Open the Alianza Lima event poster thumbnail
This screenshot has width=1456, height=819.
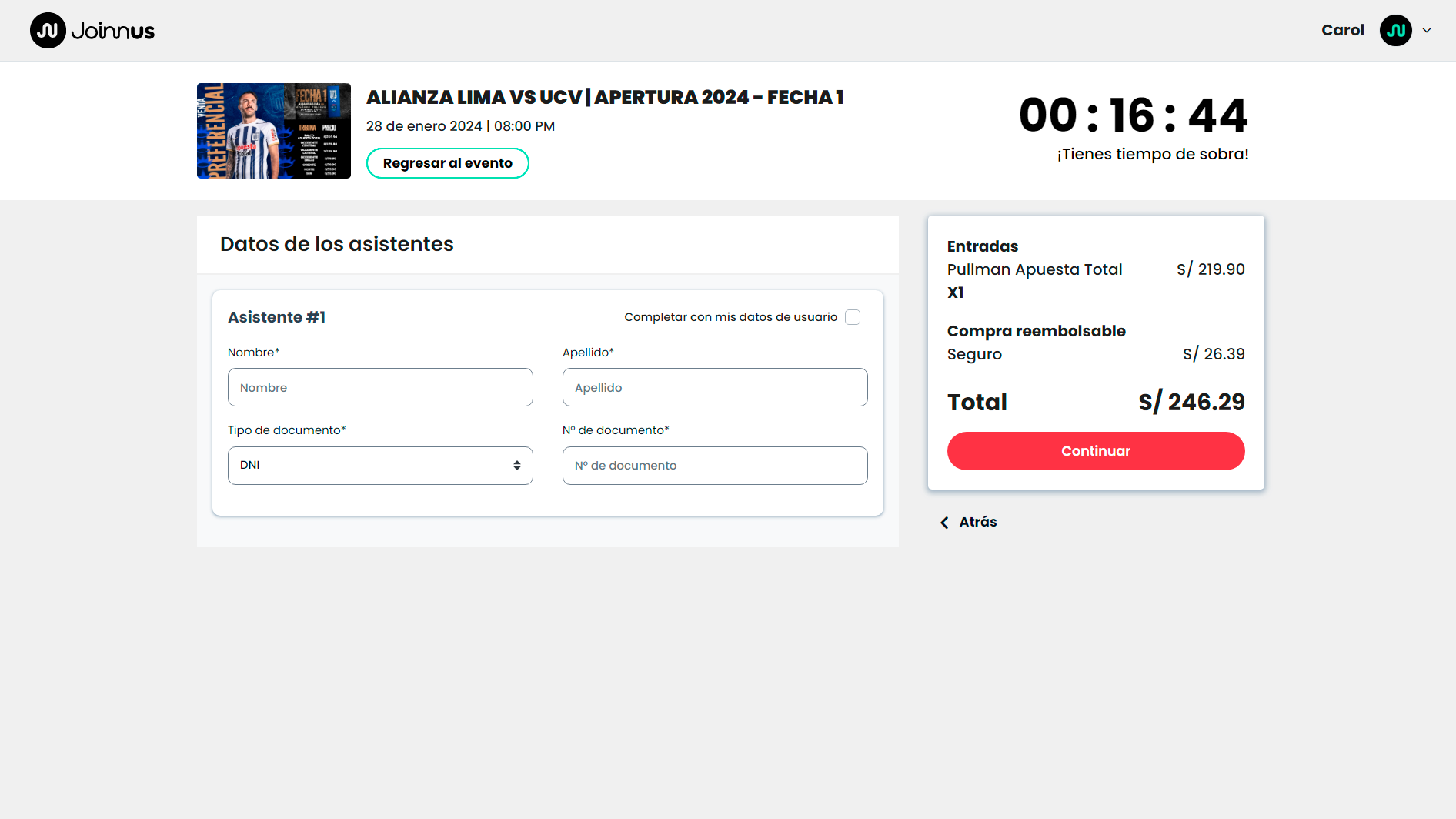pos(274,131)
